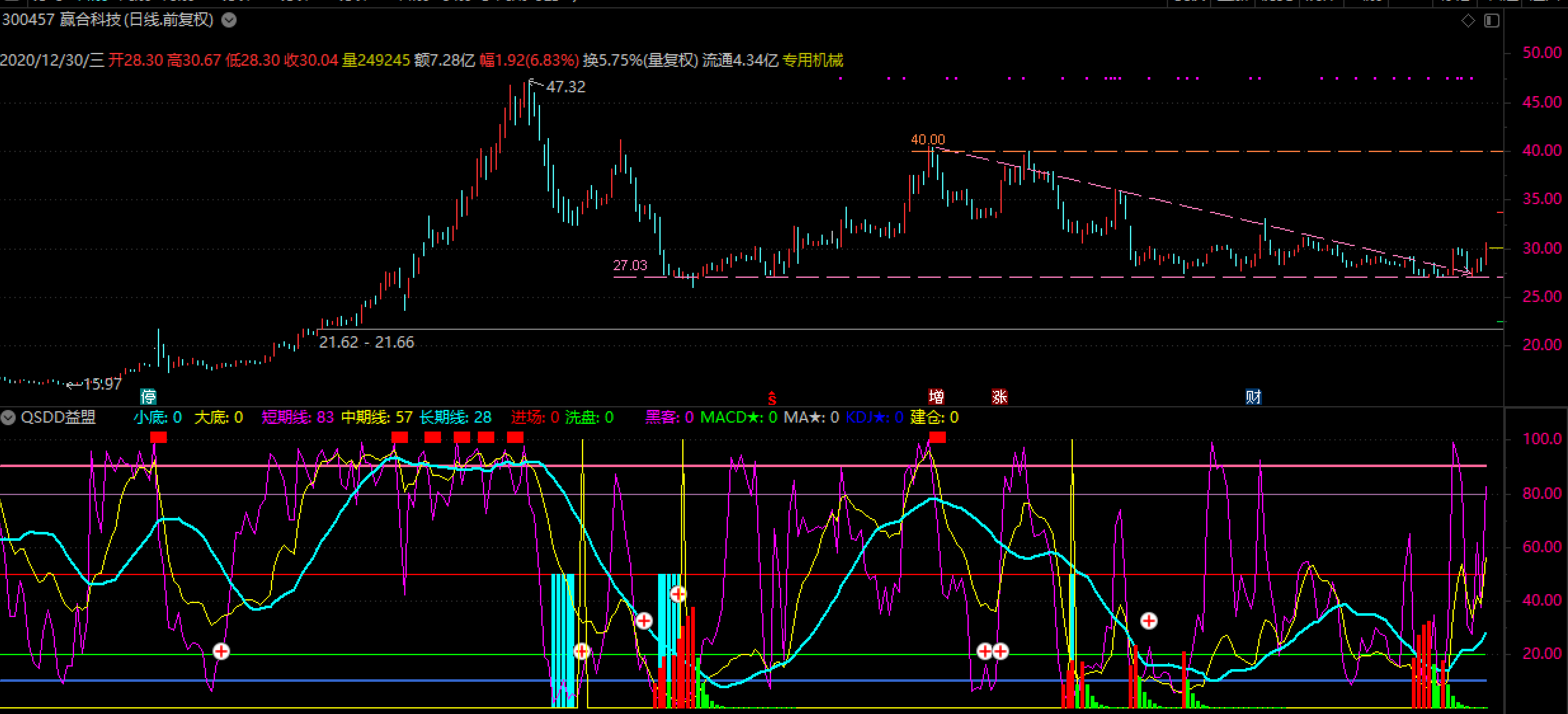1568x714 pixels.
Task: Click the rightmost plus signal marker
Action: [1149, 621]
